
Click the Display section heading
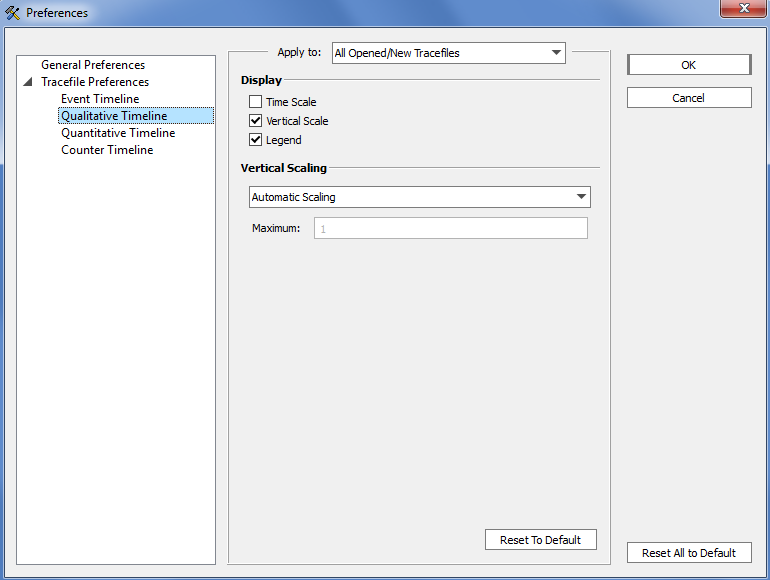(x=261, y=80)
